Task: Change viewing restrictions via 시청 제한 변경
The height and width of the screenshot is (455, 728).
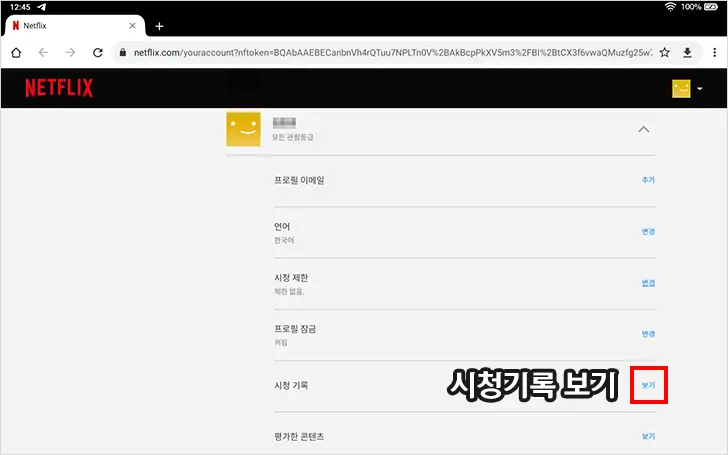Action: pyautogui.click(x=648, y=283)
